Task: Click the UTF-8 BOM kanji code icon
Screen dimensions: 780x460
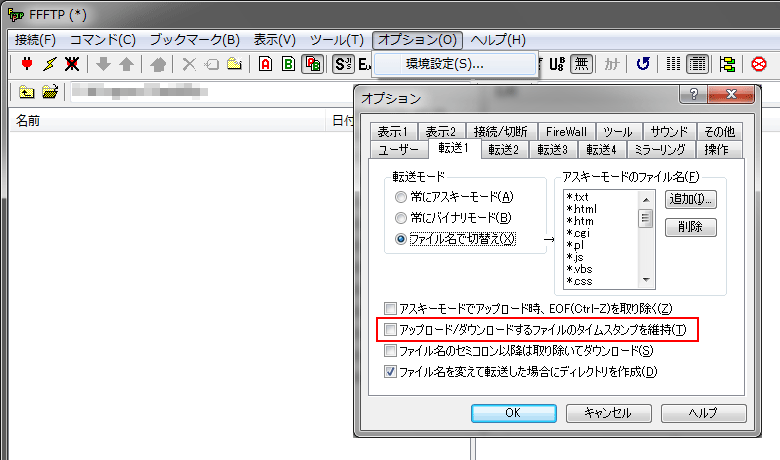Action: tap(557, 64)
